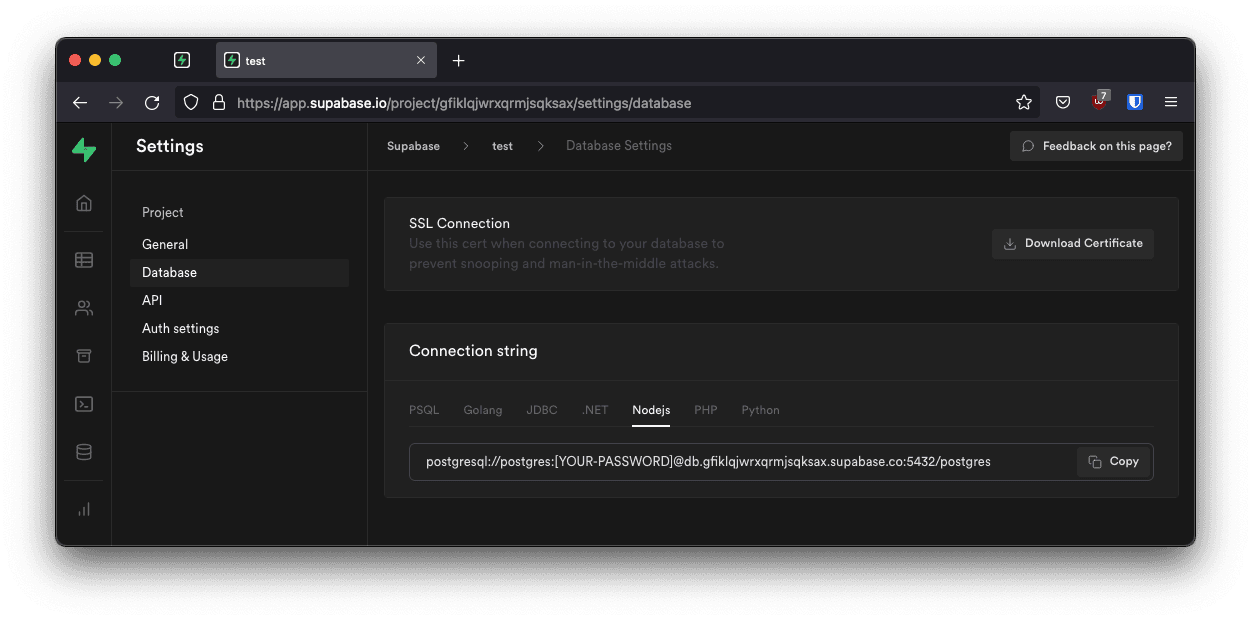Open Firefox hamburger menu
Image resolution: width=1251 pixels, height=620 pixels.
pyautogui.click(x=1171, y=102)
